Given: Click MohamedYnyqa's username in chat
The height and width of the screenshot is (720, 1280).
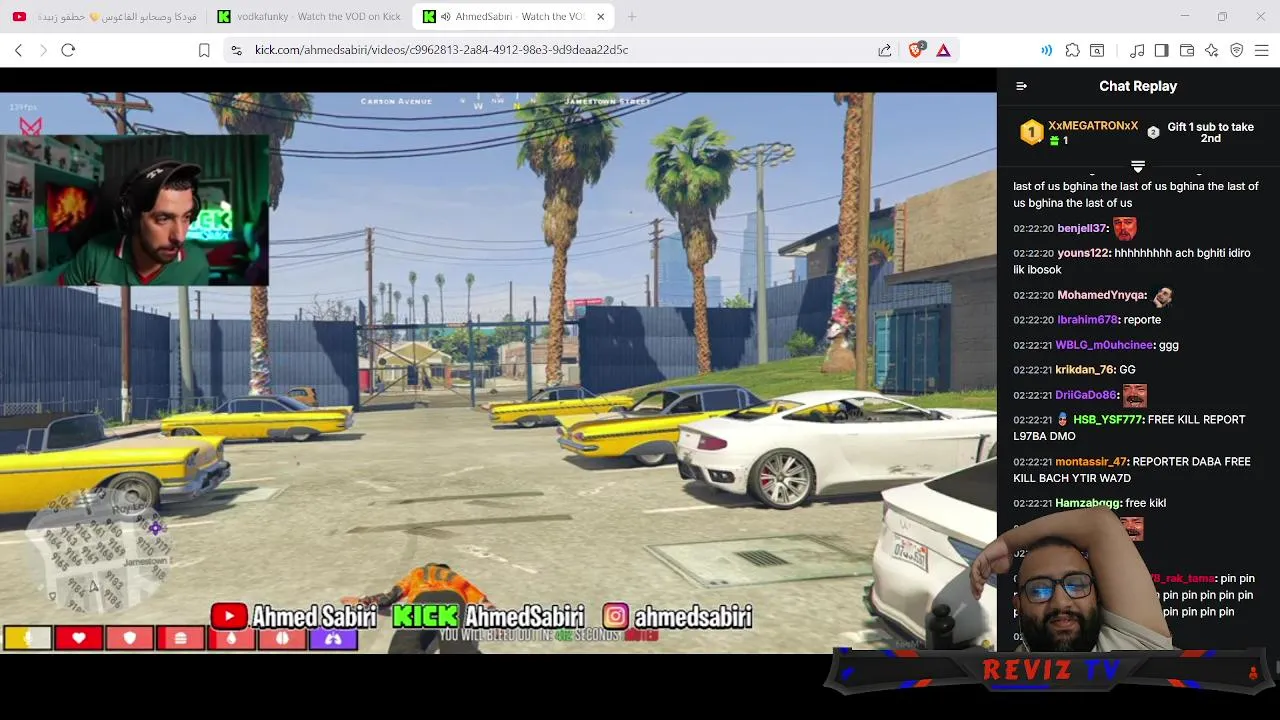Looking at the screenshot, I should pos(1102,295).
